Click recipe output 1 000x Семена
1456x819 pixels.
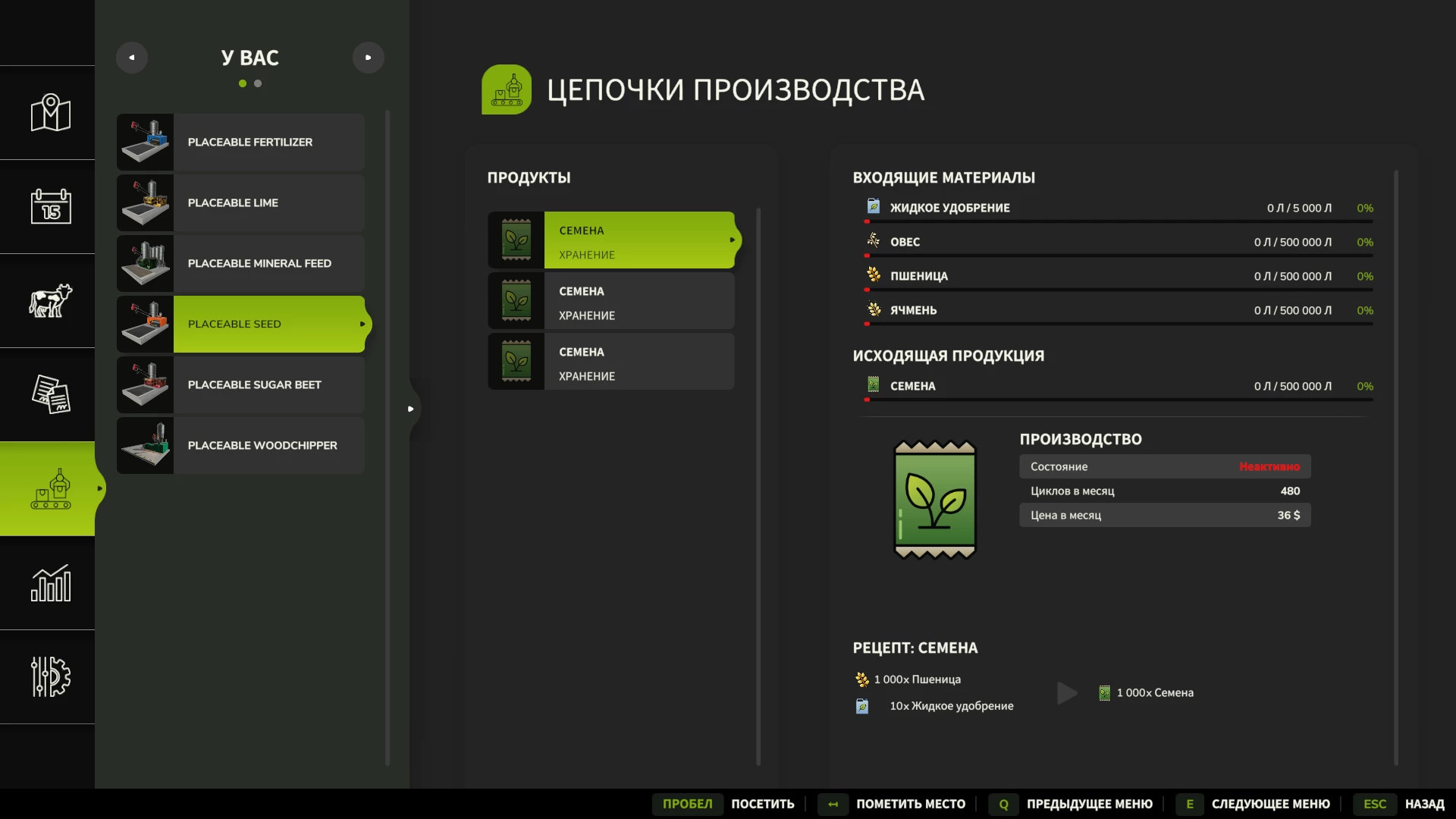(1146, 693)
